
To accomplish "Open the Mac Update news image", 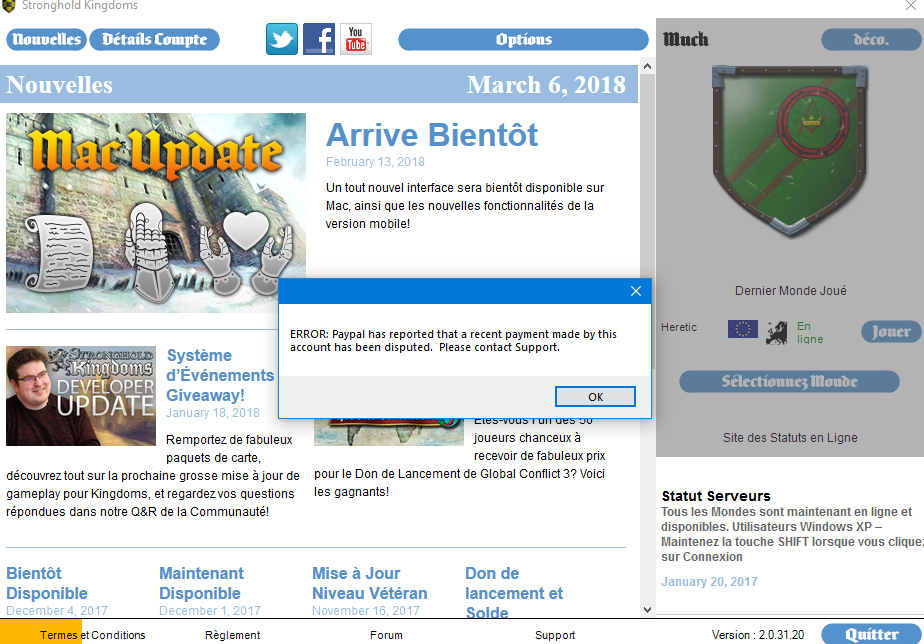I will [x=156, y=212].
